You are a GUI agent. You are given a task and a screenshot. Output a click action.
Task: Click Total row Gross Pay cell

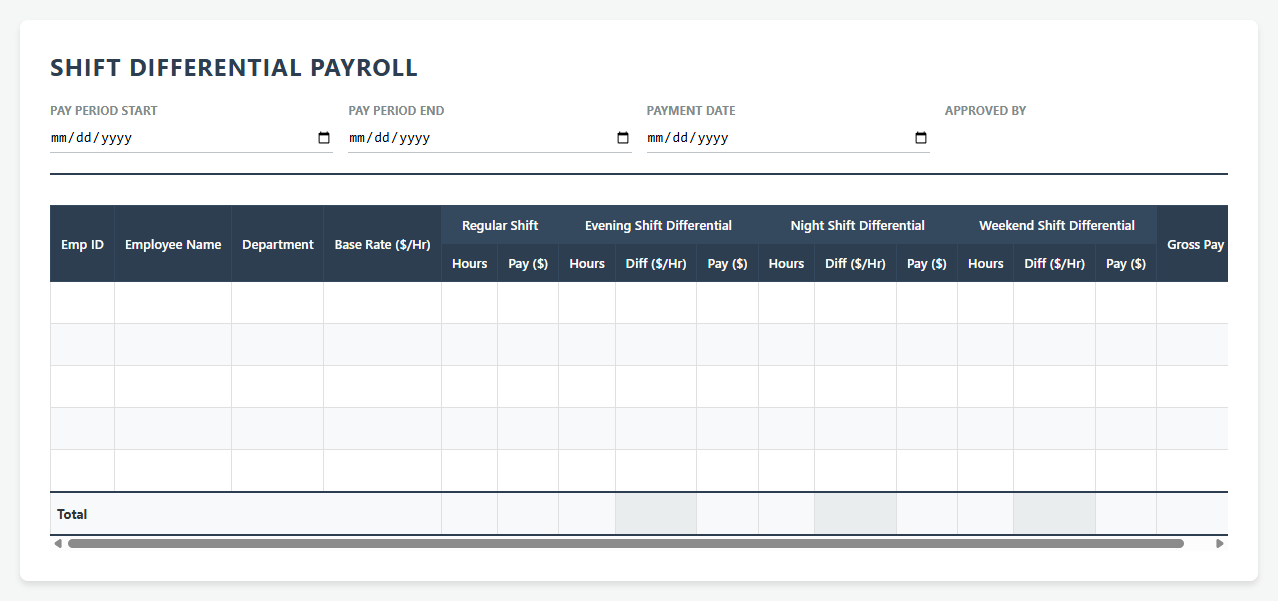[x=1193, y=514]
